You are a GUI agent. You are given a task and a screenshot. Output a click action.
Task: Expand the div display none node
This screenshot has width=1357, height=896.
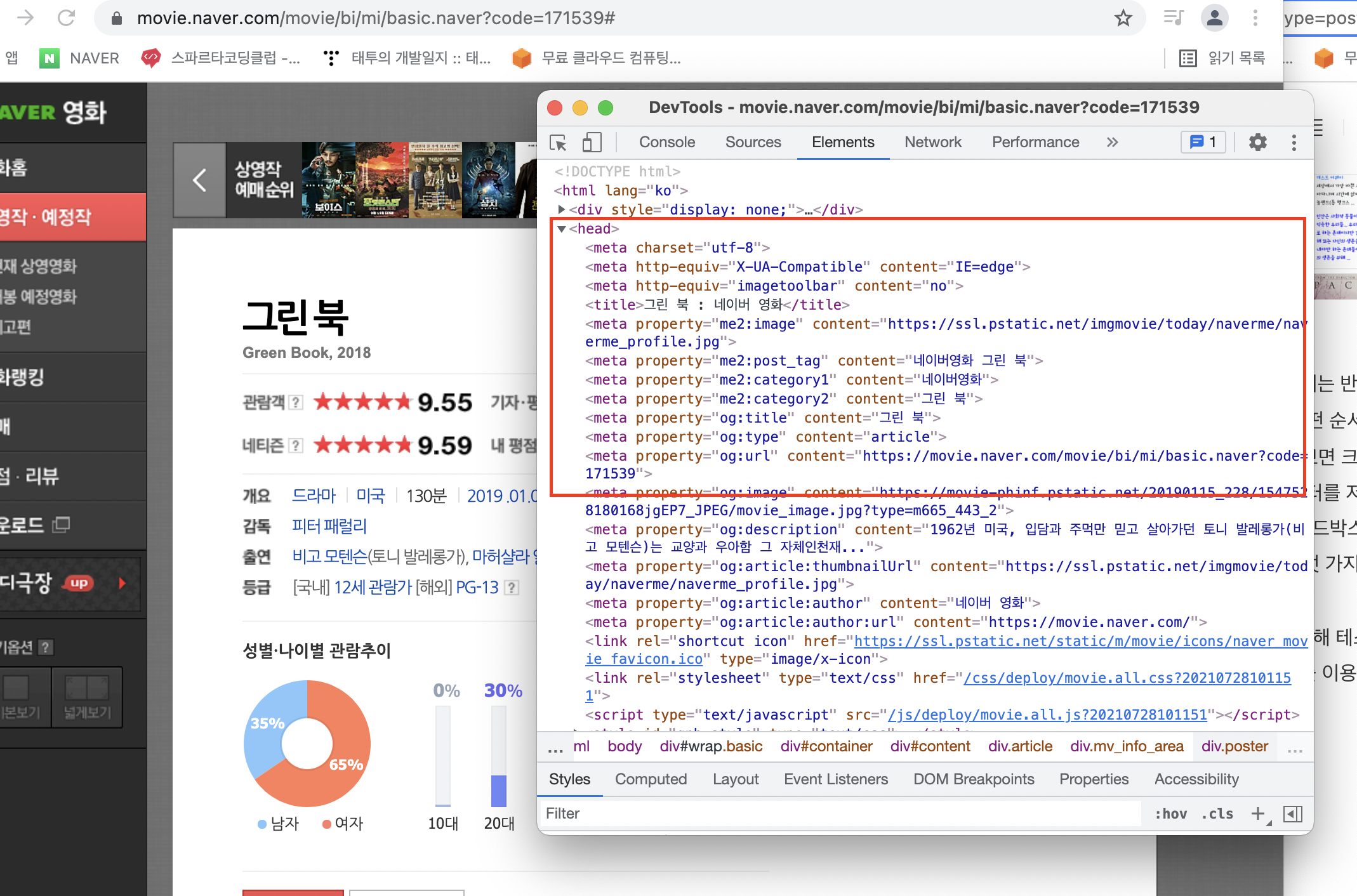pyautogui.click(x=561, y=209)
